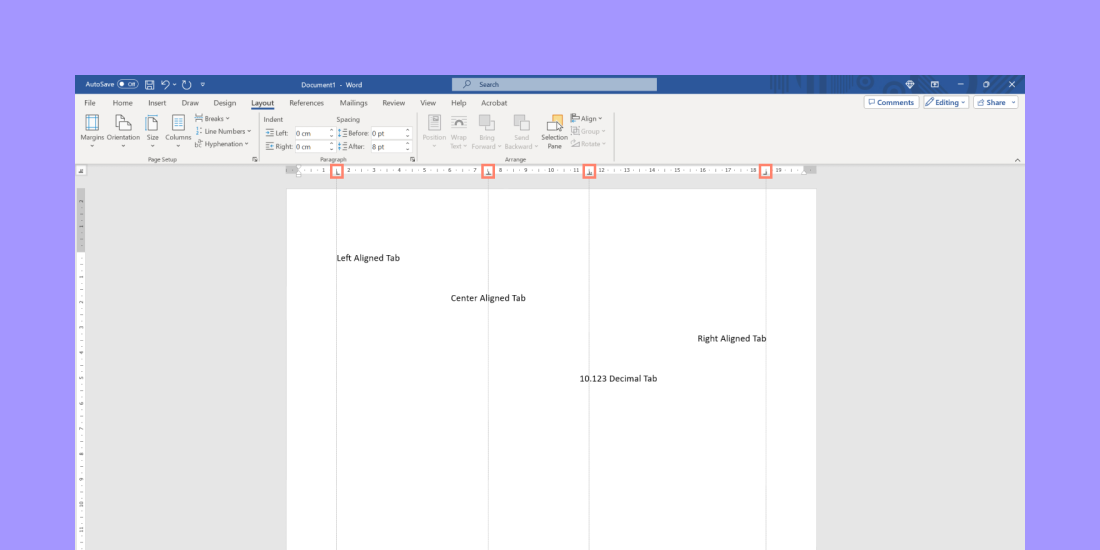The width and height of the screenshot is (1100, 550).
Task: Open the Orientation menu
Action: coord(123,131)
